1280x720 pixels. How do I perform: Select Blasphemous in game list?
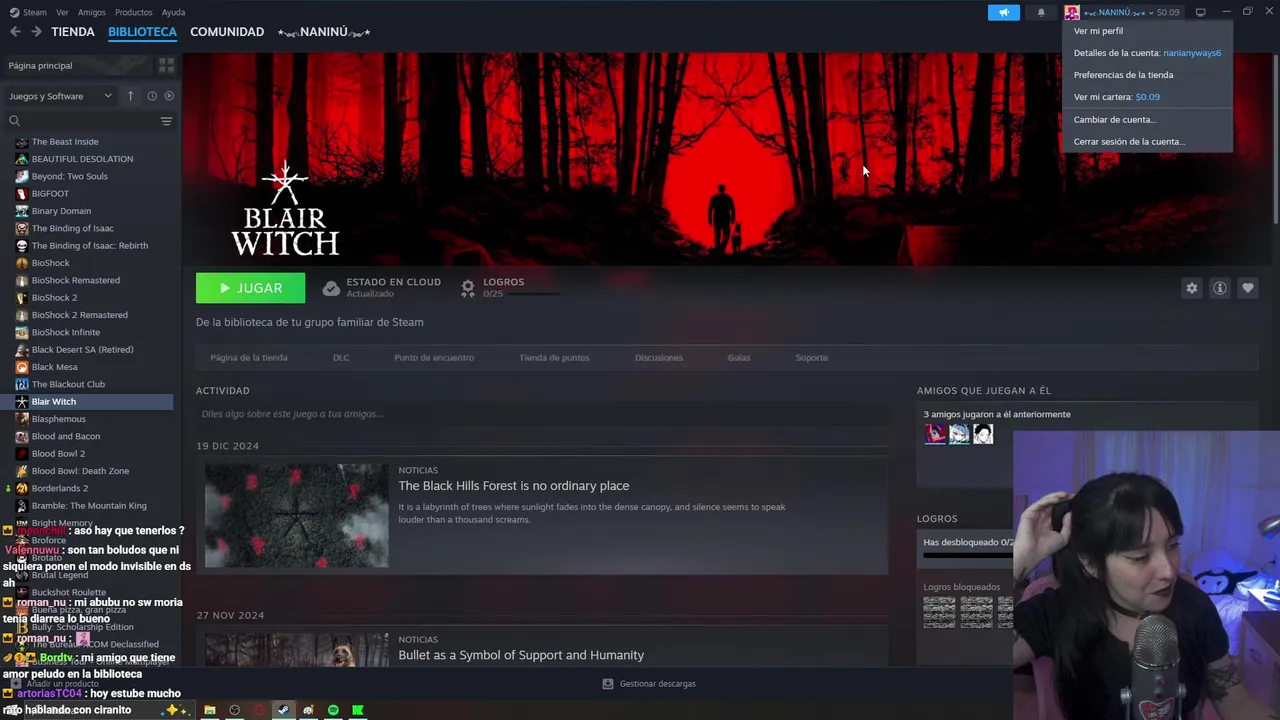click(58, 419)
